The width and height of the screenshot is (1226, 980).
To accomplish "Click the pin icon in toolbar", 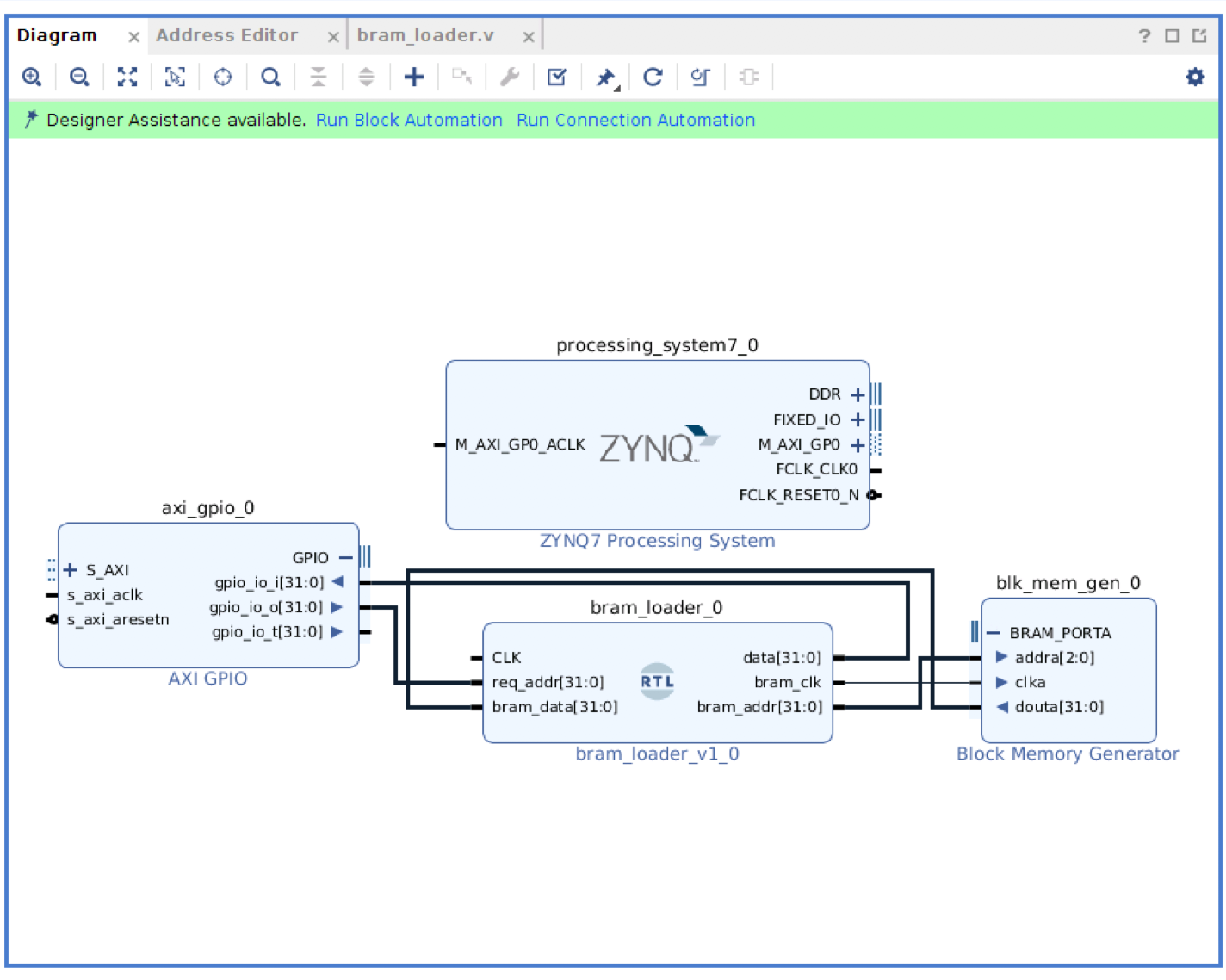I will [x=606, y=78].
